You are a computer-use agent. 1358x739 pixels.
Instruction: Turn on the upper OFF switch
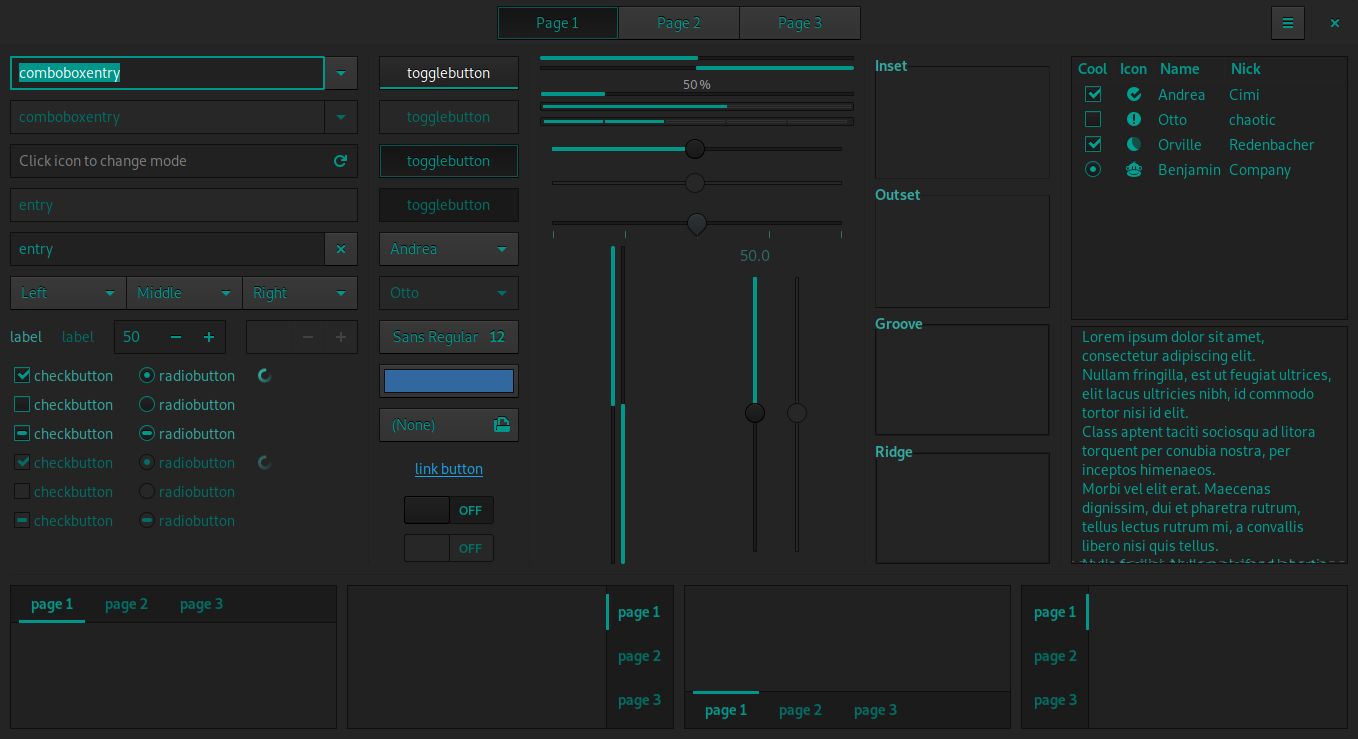coord(449,510)
